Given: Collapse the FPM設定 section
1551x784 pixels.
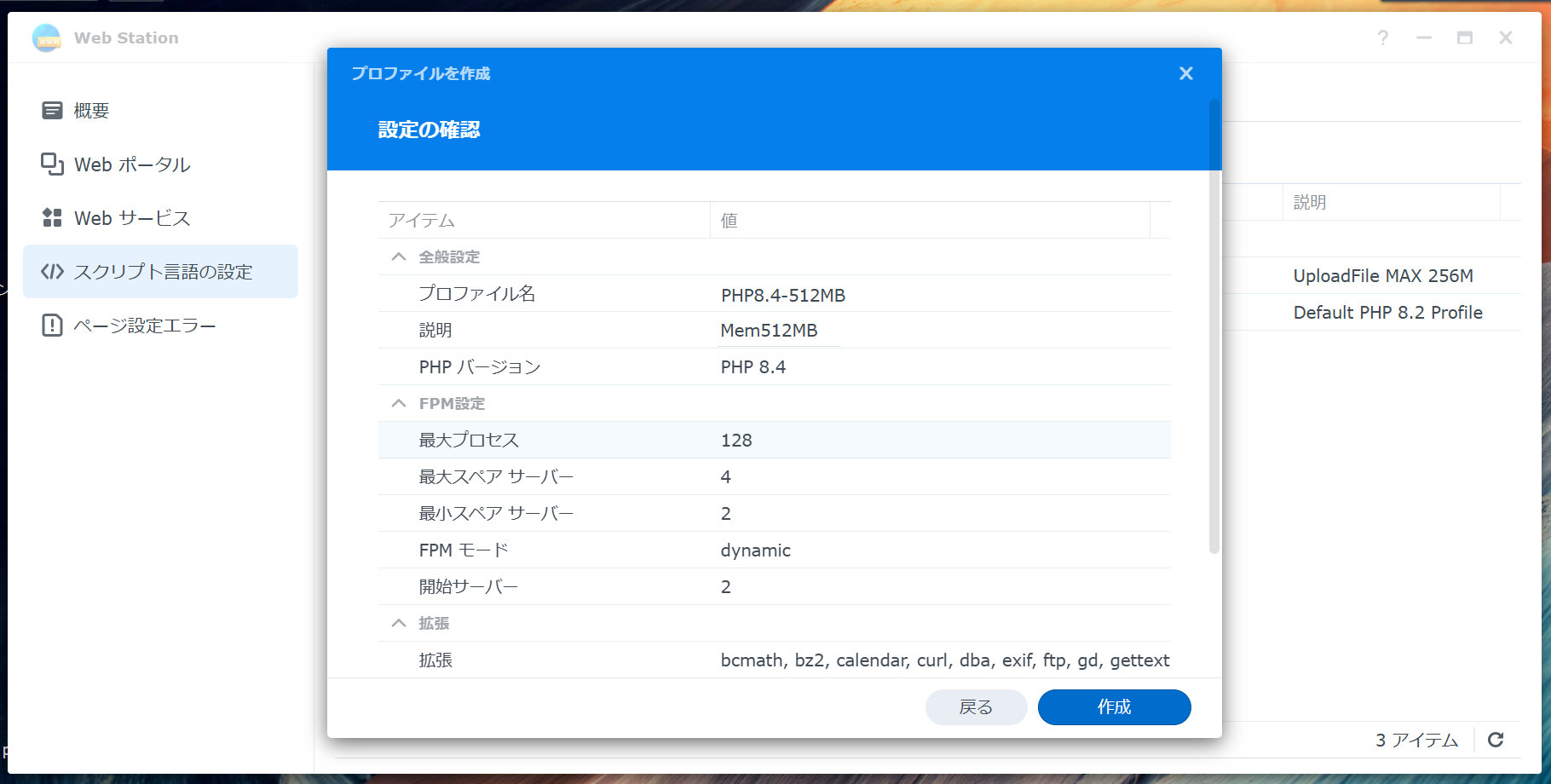Looking at the screenshot, I should (x=398, y=403).
